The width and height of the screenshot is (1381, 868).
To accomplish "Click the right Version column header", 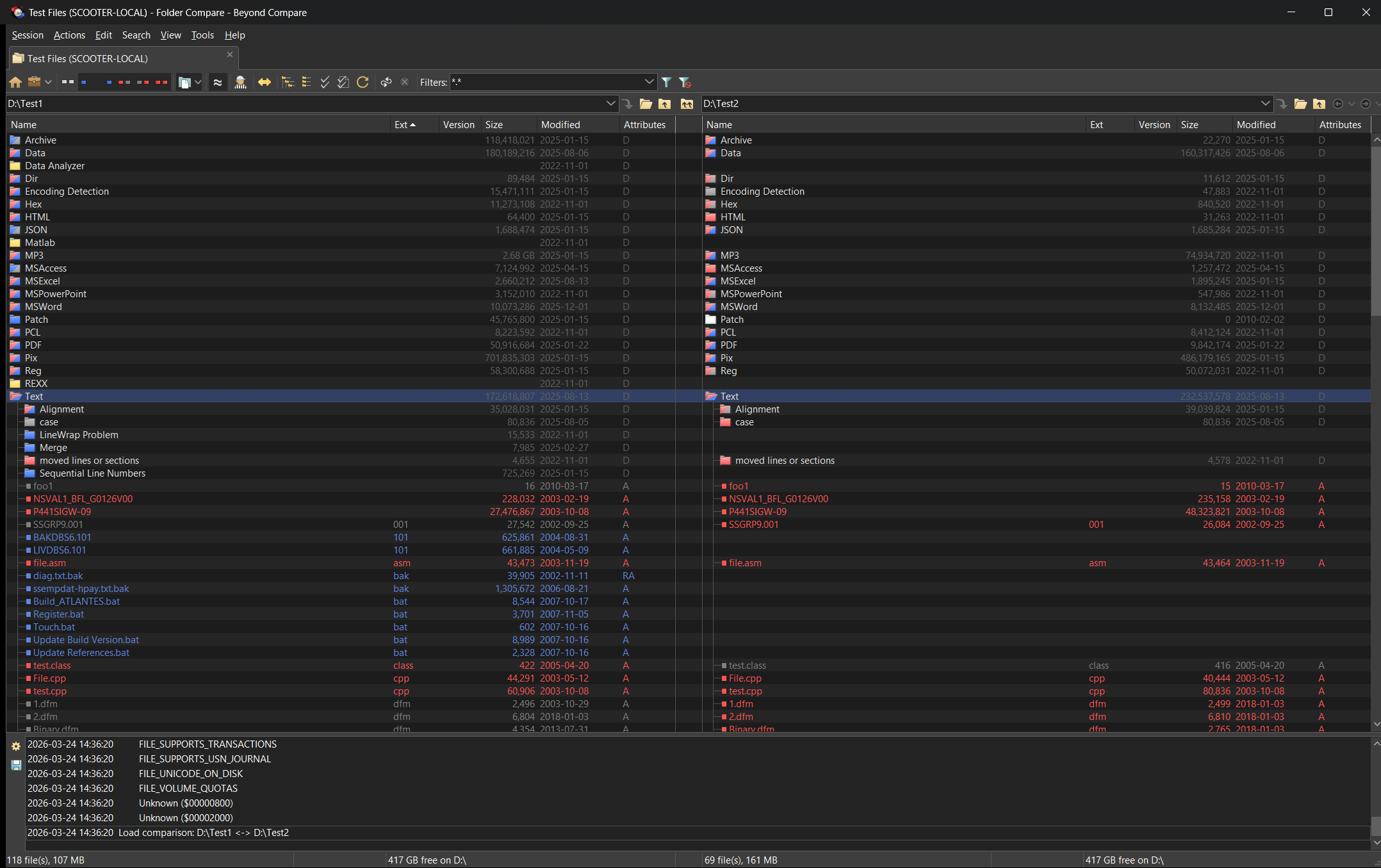I will (x=1156, y=125).
